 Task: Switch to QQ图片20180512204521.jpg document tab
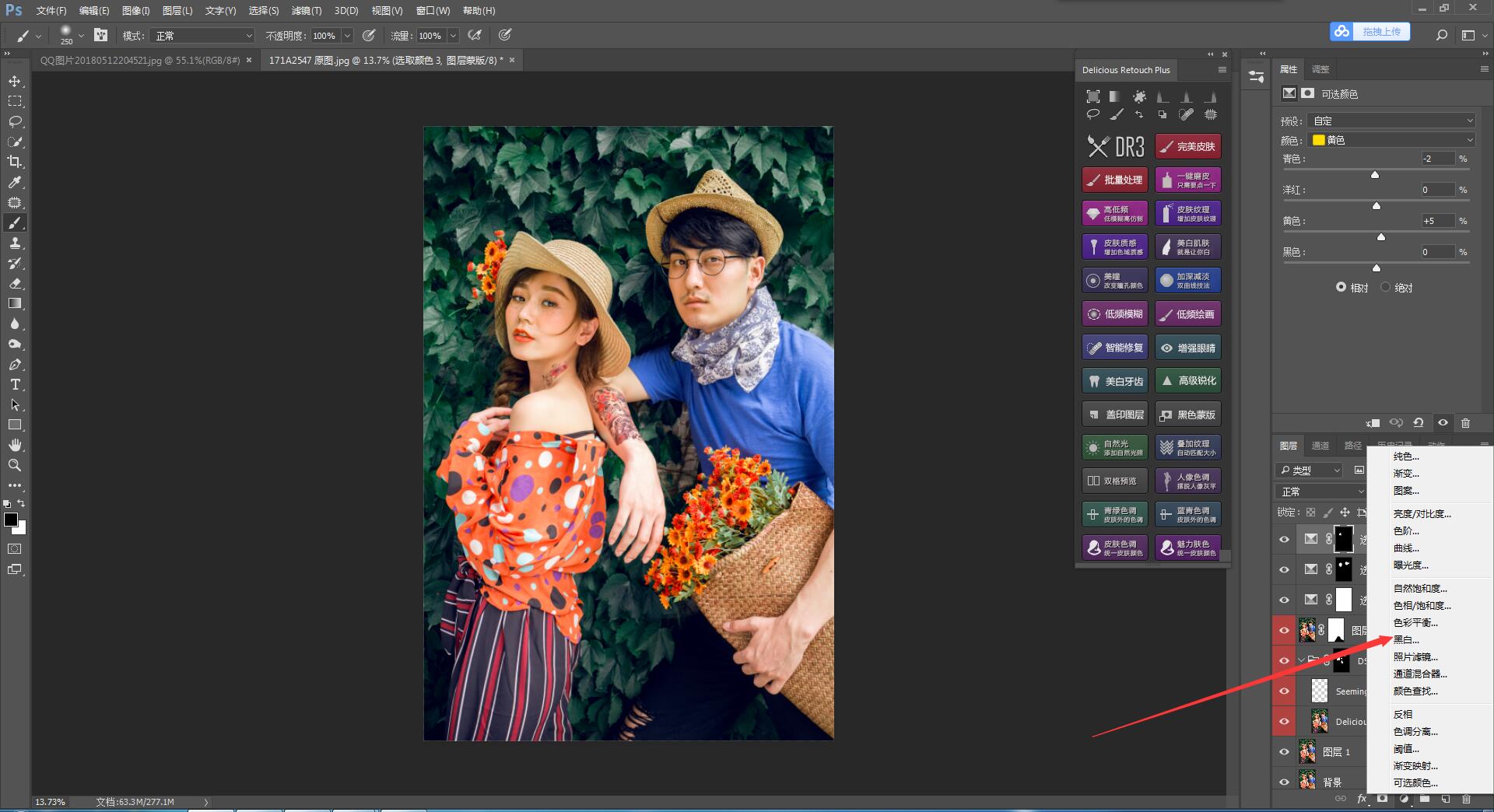(x=140, y=60)
